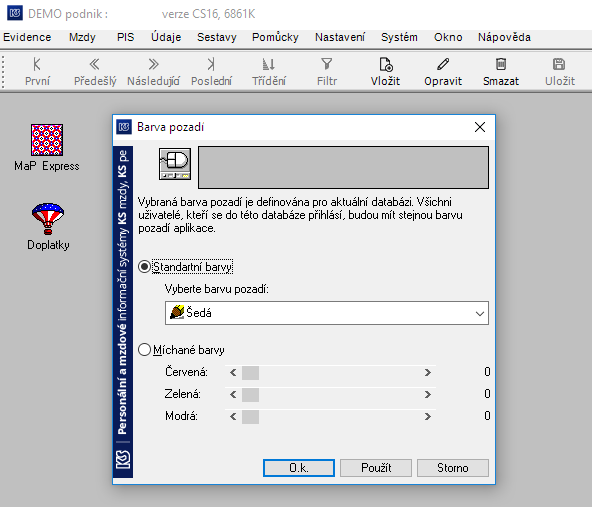Open the Evidence menu
The height and width of the screenshot is (507, 592).
point(27,37)
